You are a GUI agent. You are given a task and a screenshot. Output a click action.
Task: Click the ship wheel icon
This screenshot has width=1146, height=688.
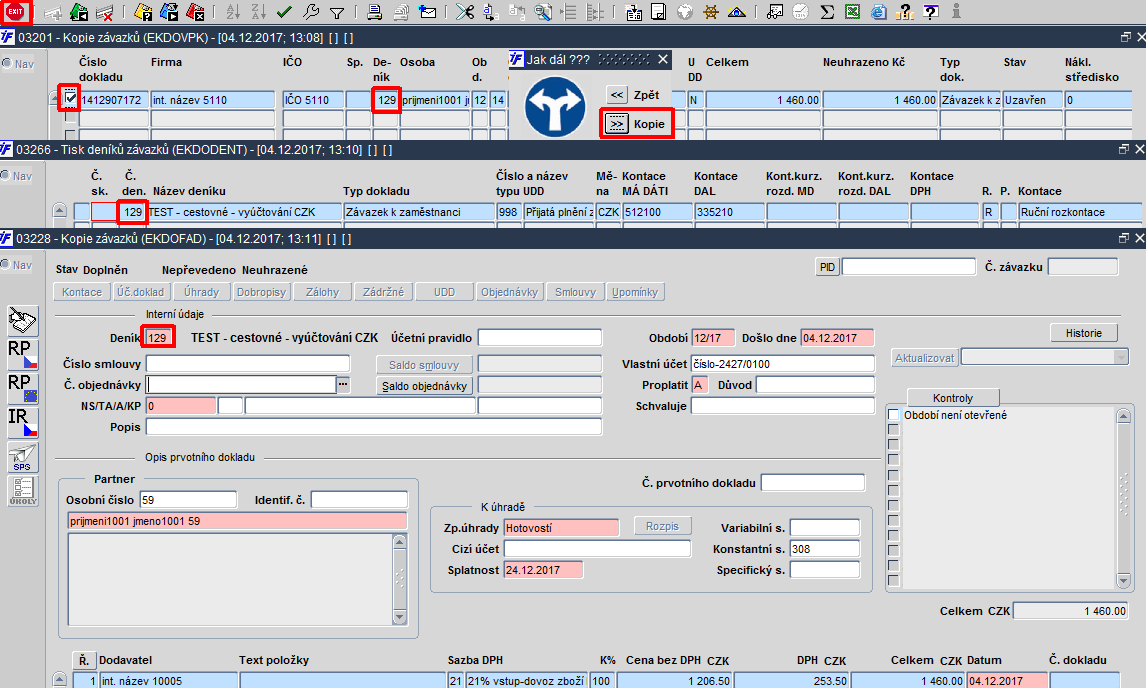point(710,12)
